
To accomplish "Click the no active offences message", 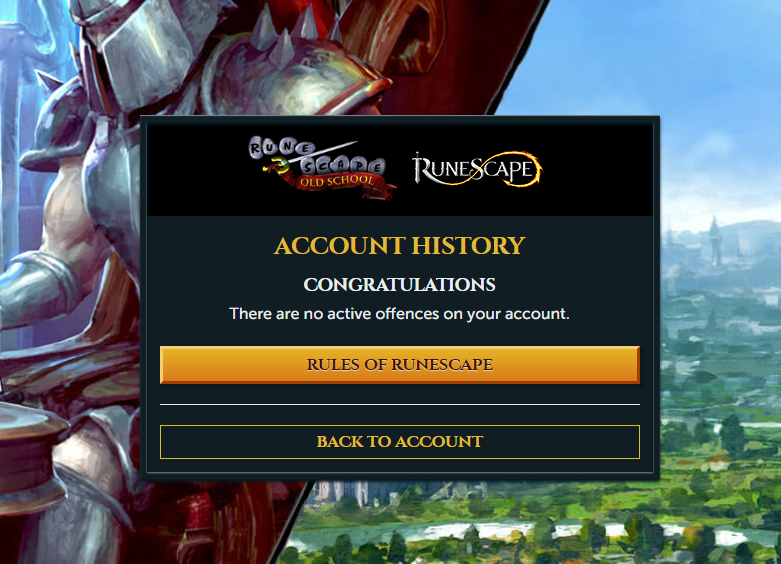I will pyautogui.click(x=399, y=314).
